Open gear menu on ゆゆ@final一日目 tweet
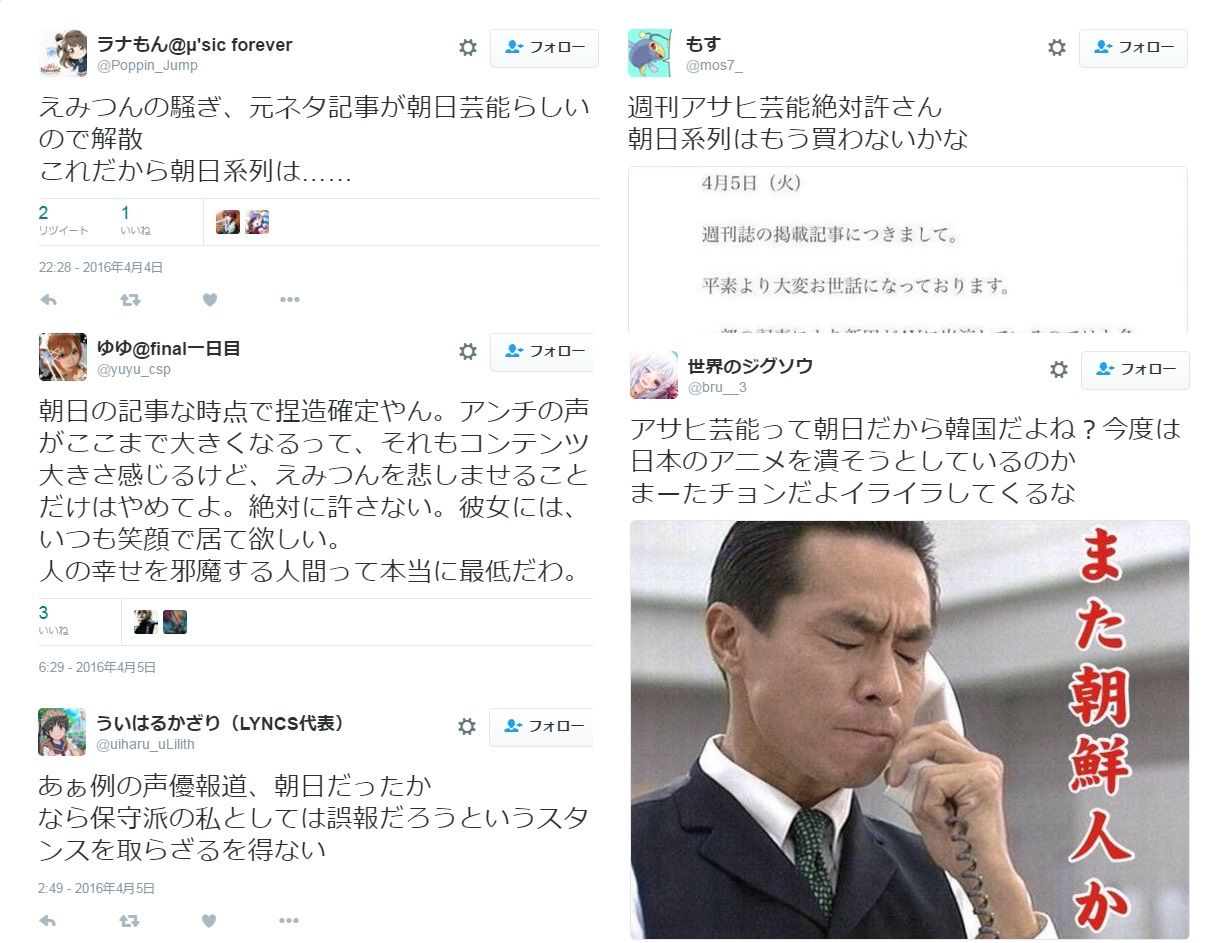This screenshot has height=943, width=1209. tap(468, 351)
